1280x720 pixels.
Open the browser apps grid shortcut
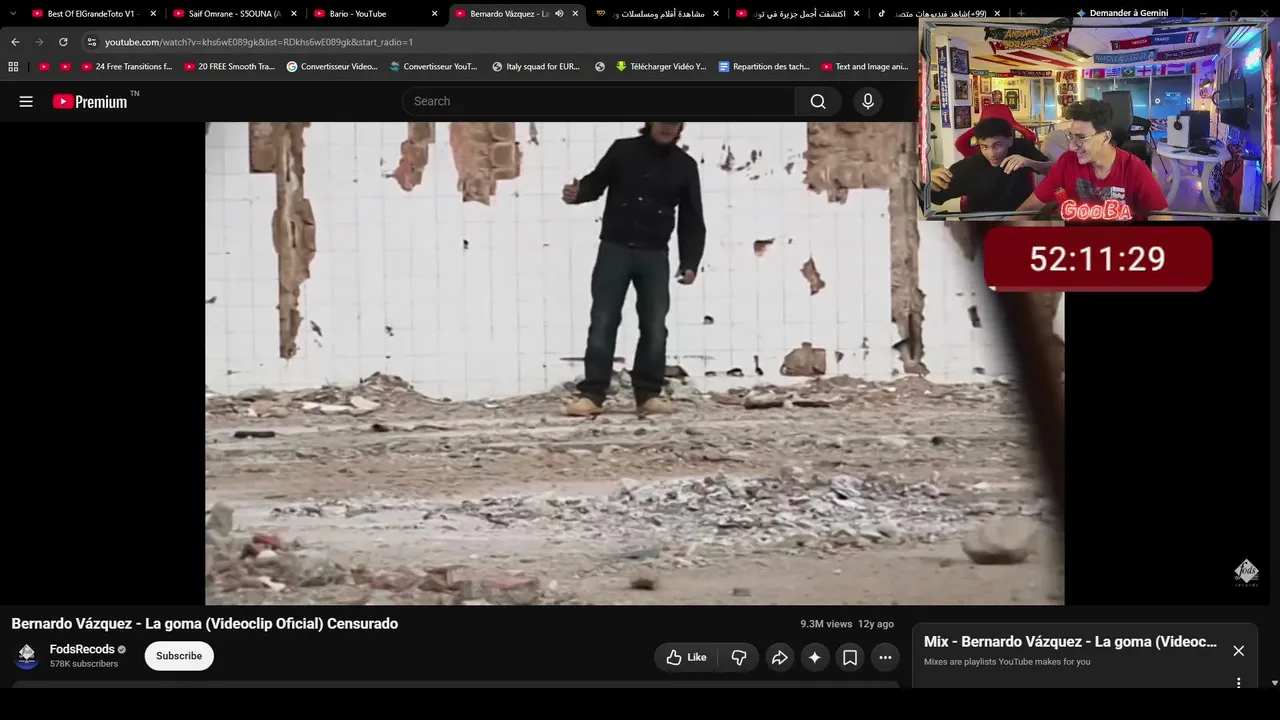(13, 67)
